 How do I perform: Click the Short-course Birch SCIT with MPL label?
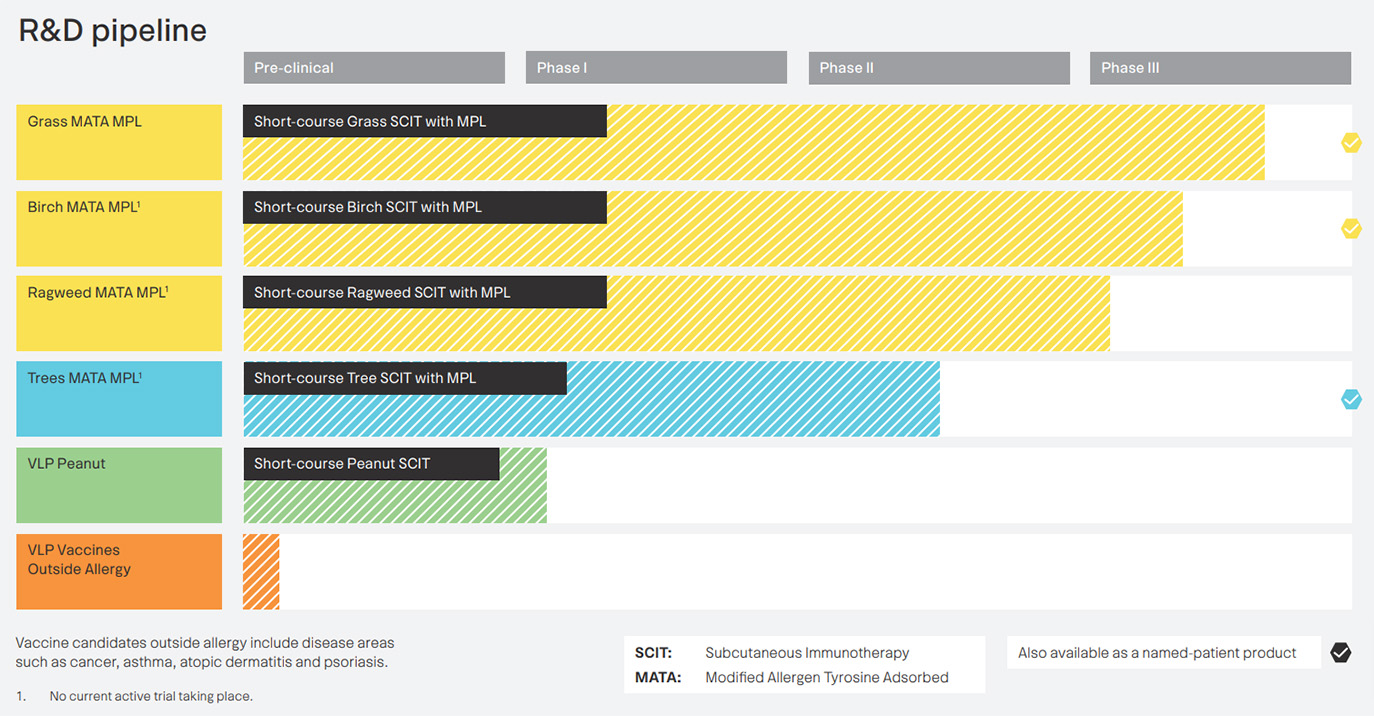[x=424, y=207]
